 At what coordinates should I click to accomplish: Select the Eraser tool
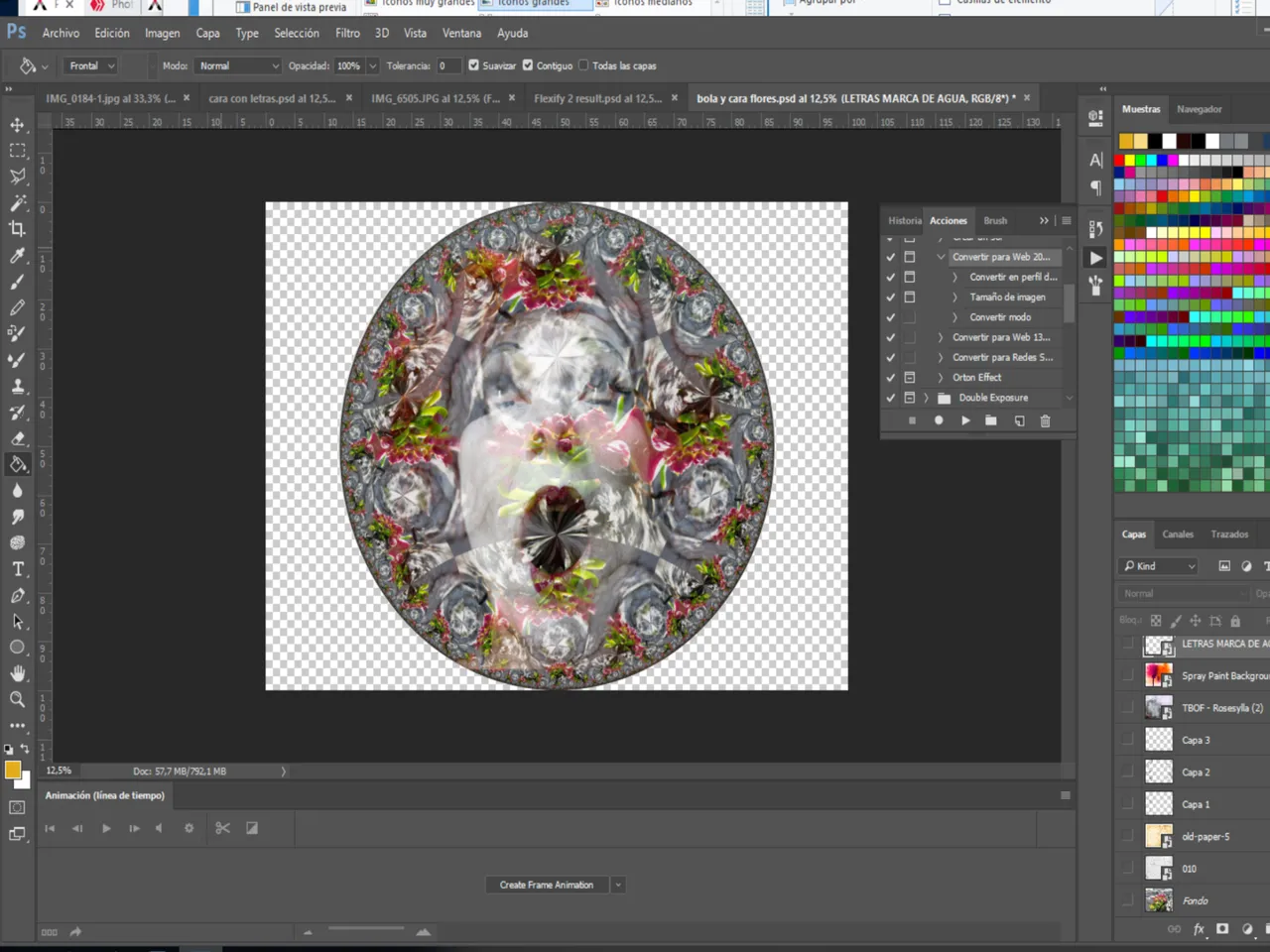18,438
